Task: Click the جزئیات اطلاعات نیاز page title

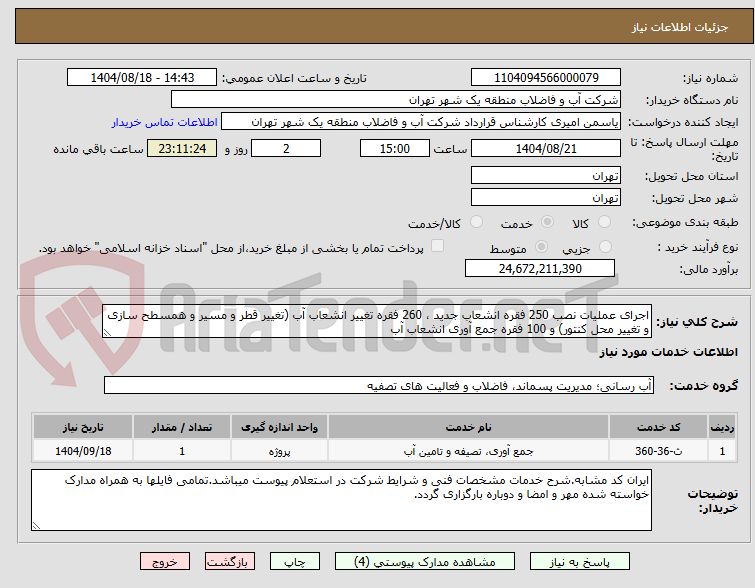Action: (x=679, y=27)
